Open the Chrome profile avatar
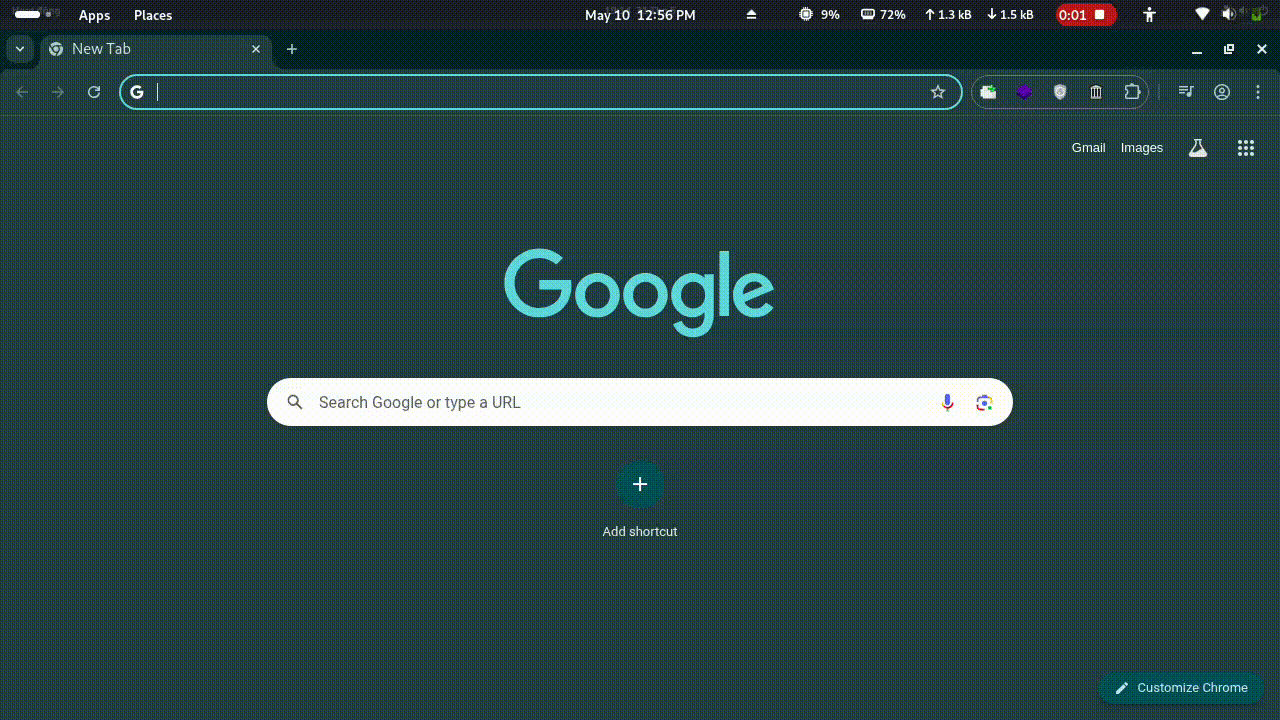The height and width of the screenshot is (720, 1280). coord(1222,92)
